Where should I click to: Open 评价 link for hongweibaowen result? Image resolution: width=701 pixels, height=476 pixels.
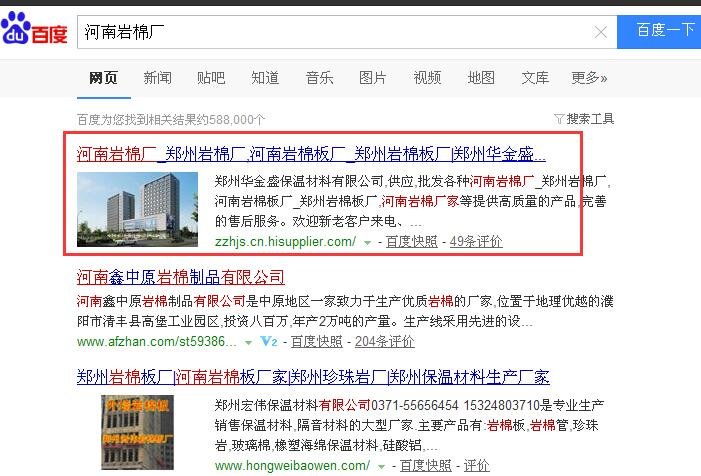pyautogui.click(x=477, y=466)
